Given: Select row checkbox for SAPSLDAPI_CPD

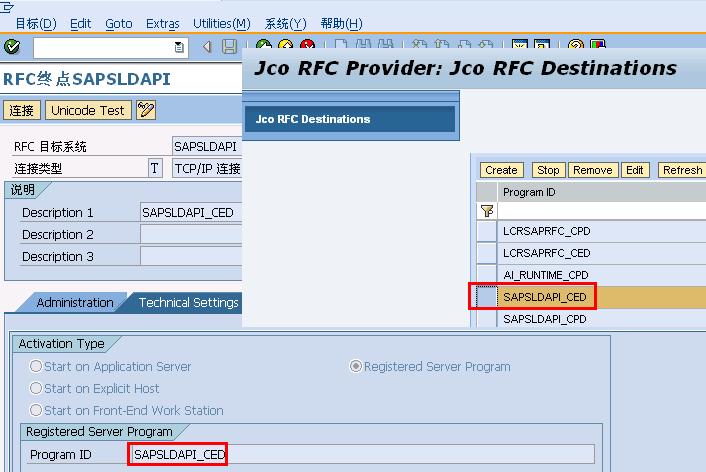Looking at the screenshot, I should click(x=487, y=318).
